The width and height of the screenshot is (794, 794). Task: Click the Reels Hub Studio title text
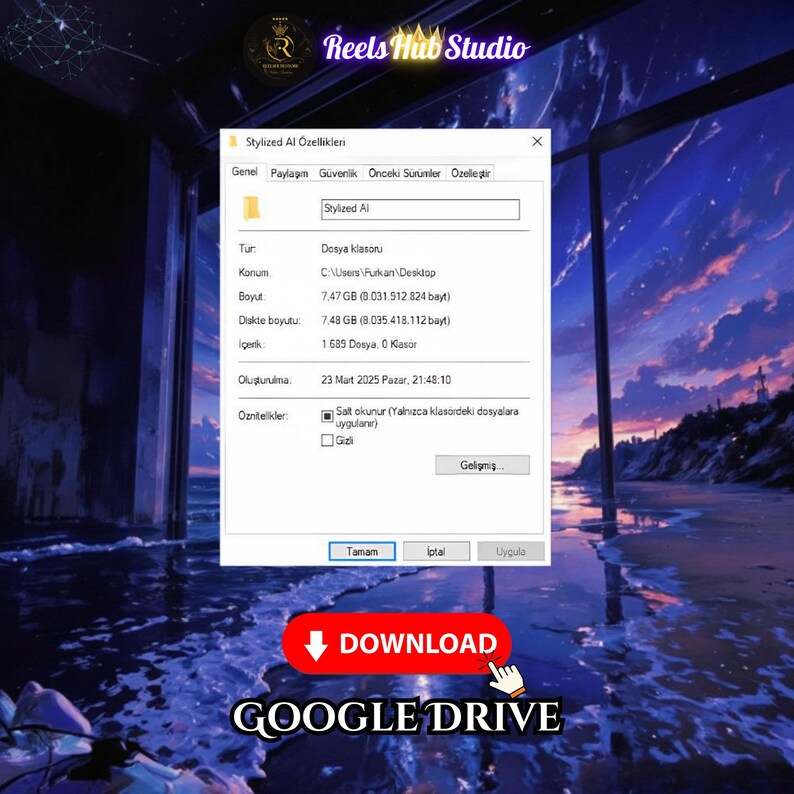point(426,48)
